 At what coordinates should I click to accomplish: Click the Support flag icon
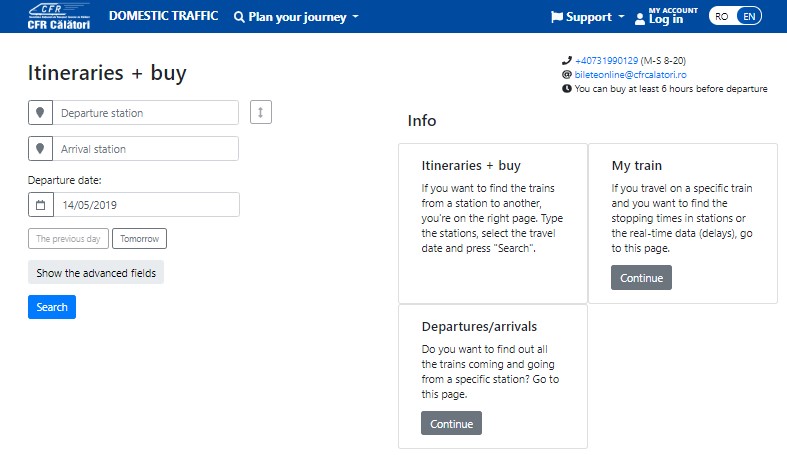click(x=557, y=17)
